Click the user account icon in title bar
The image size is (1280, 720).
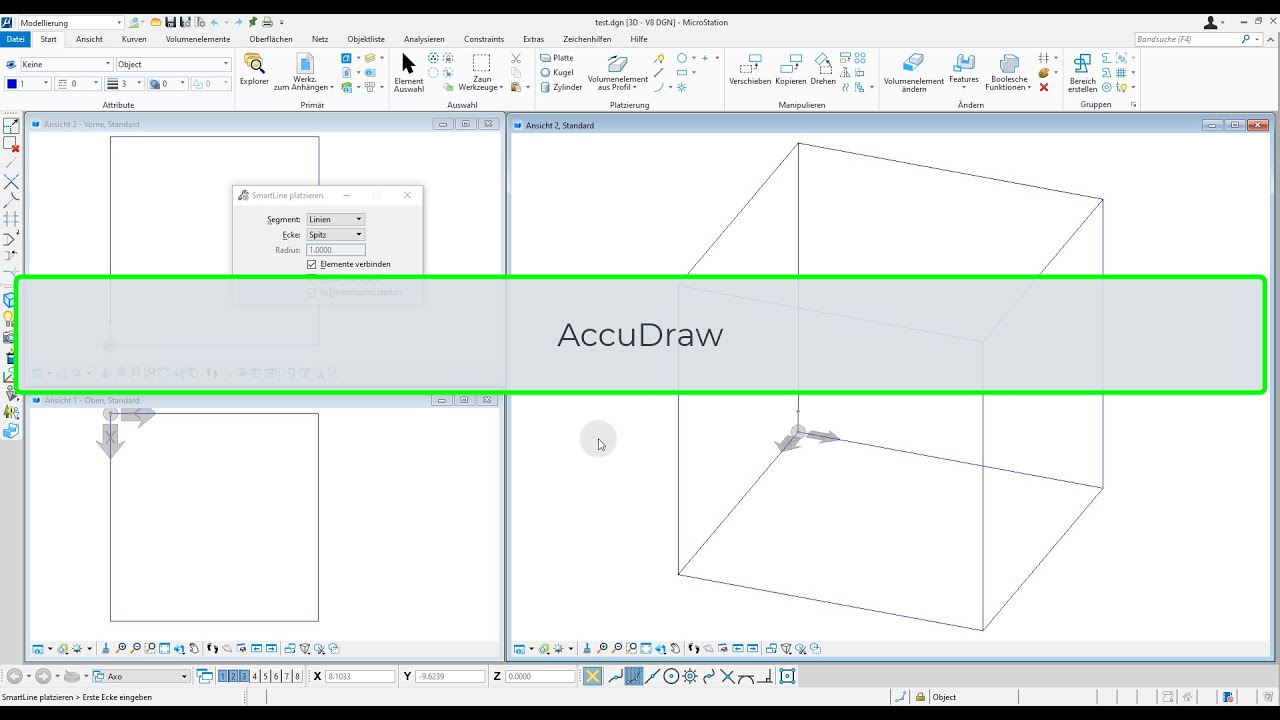[1211, 22]
